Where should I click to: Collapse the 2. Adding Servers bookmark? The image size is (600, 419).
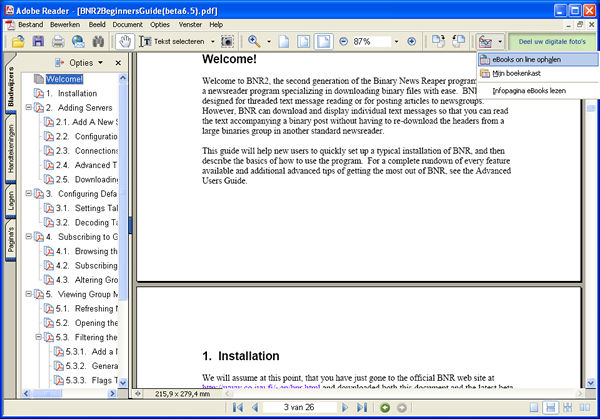(28, 108)
